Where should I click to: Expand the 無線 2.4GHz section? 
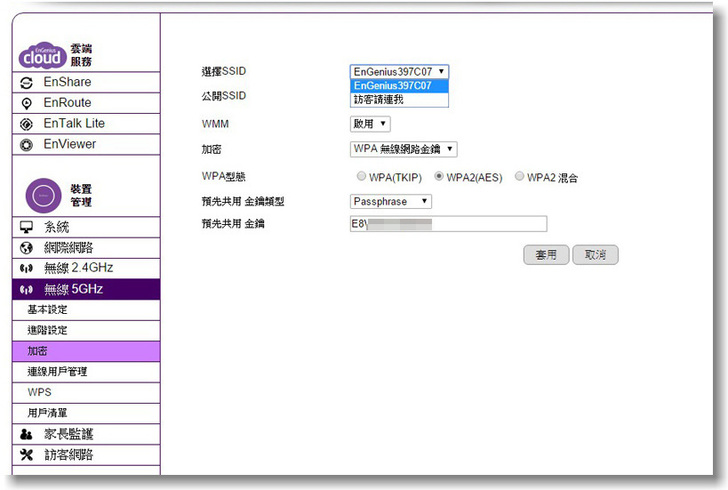(x=86, y=268)
